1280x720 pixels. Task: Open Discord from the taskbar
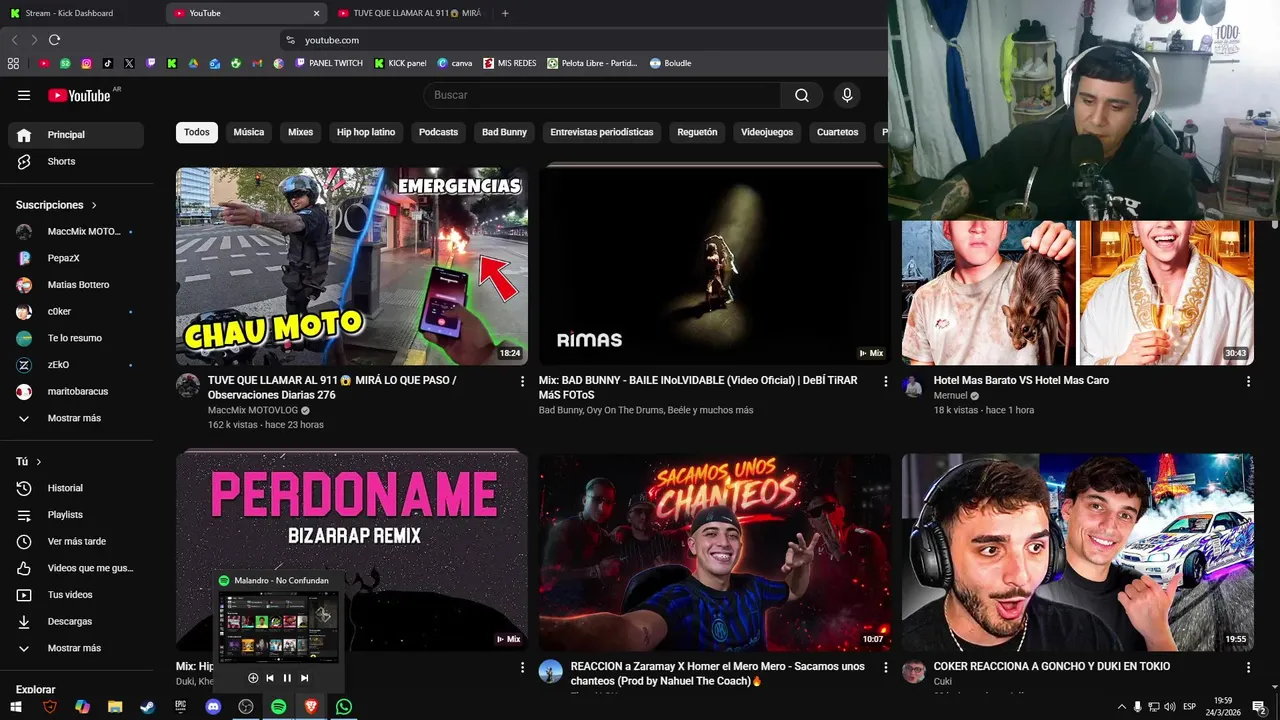(x=213, y=706)
